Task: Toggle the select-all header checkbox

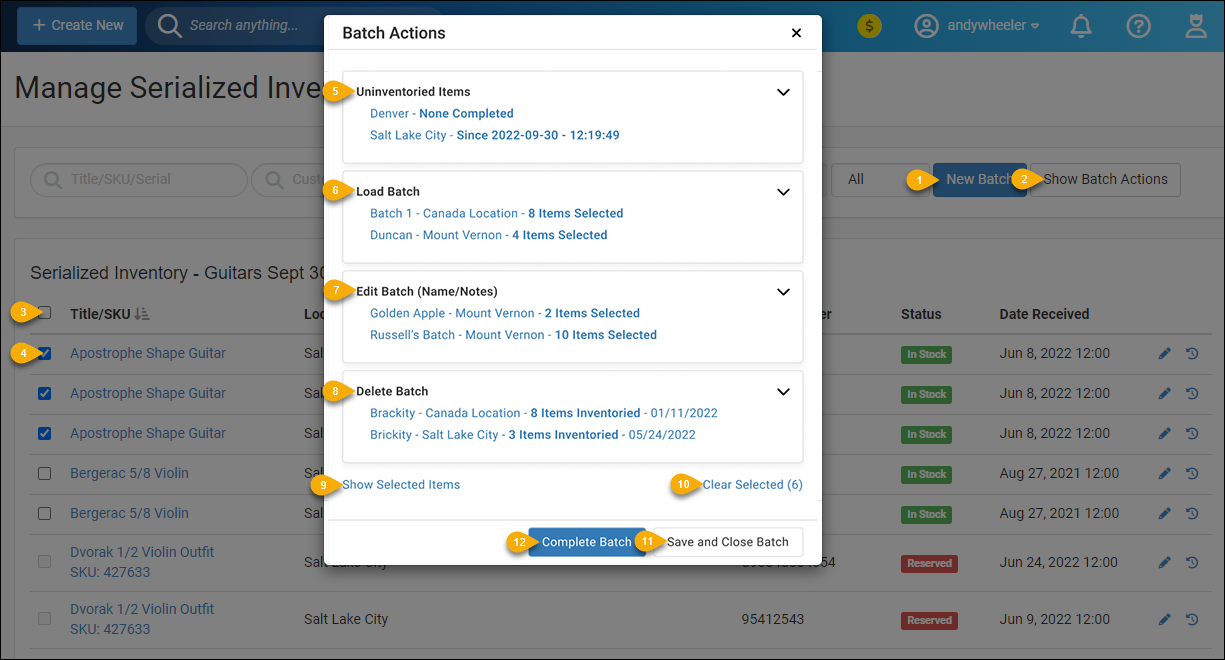Action: 45,313
